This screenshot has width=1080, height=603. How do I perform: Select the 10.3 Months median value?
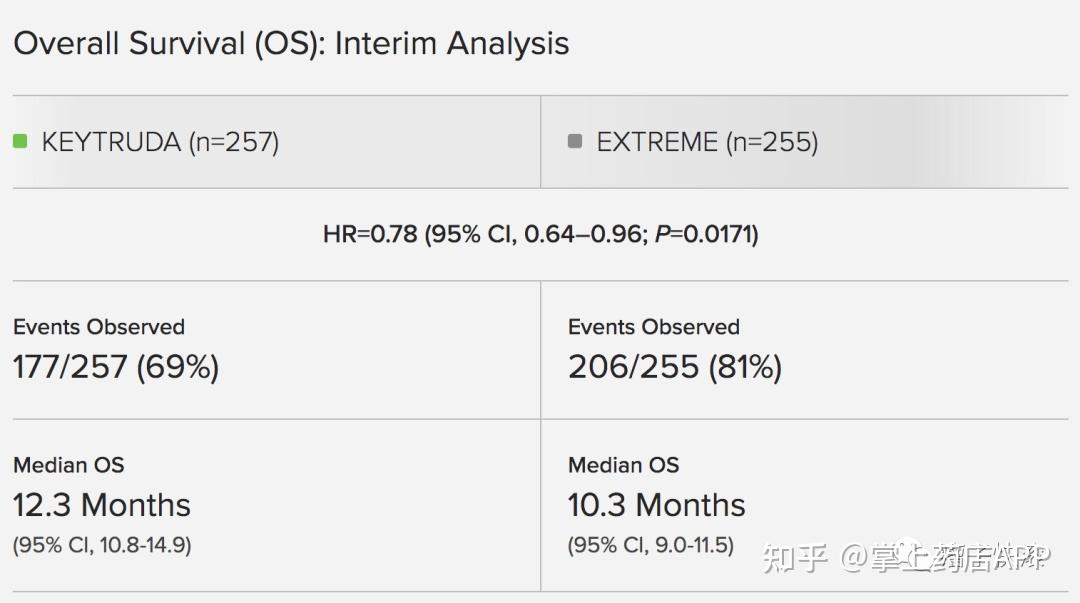point(657,505)
